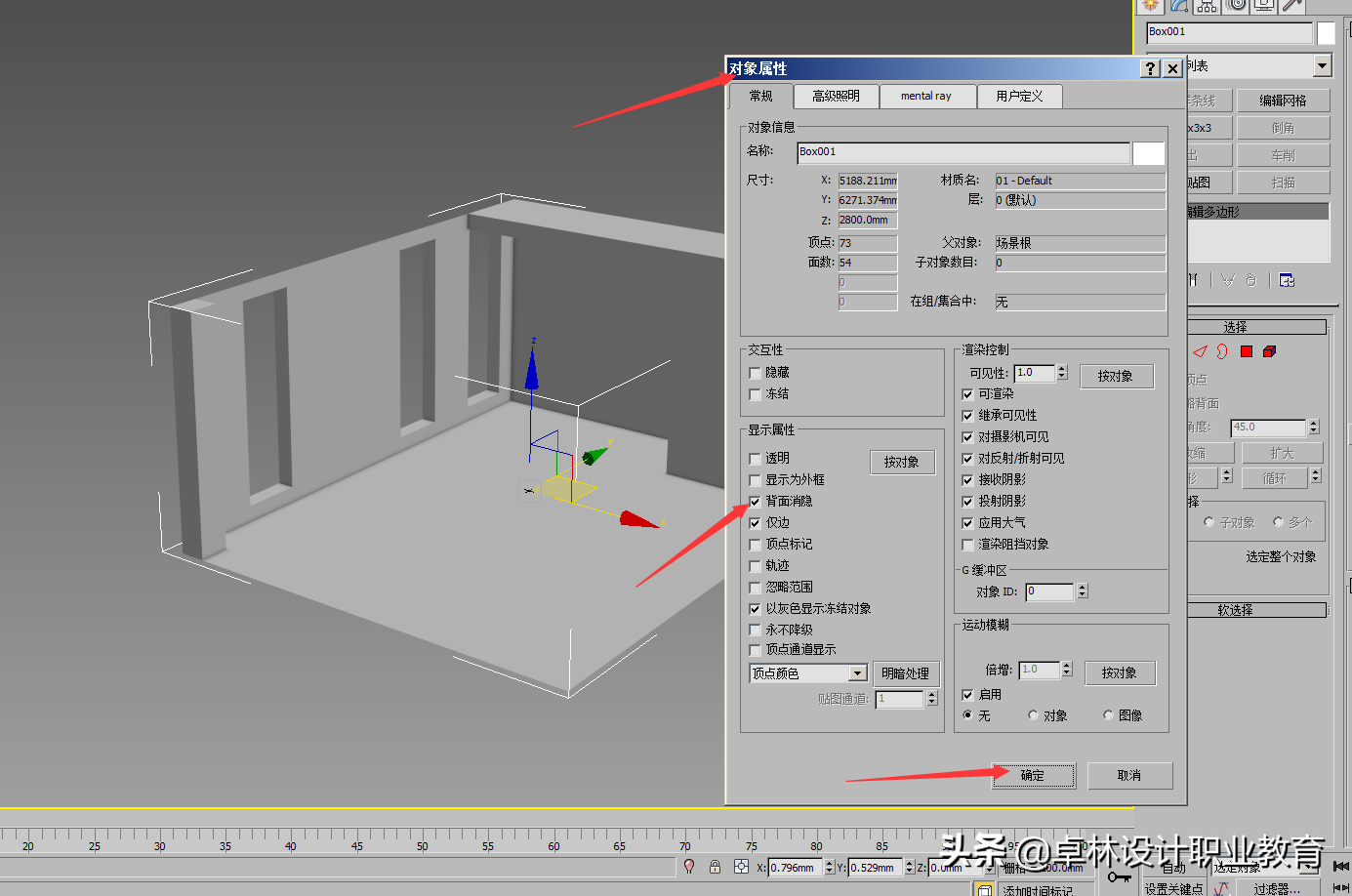The width and height of the screenshot is (1352, 896).
Task: Click the 确定 button
Action: [1033, 775]
